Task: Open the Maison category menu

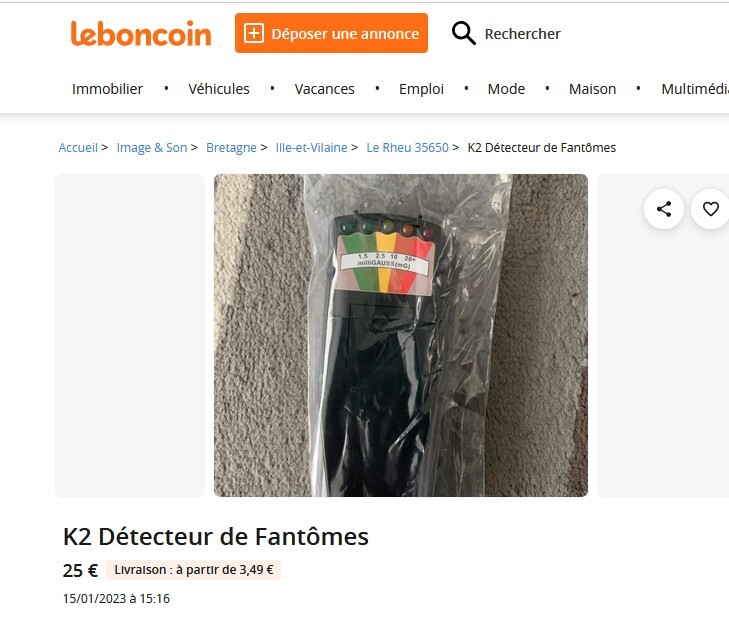Action: [x=592, y=89]
